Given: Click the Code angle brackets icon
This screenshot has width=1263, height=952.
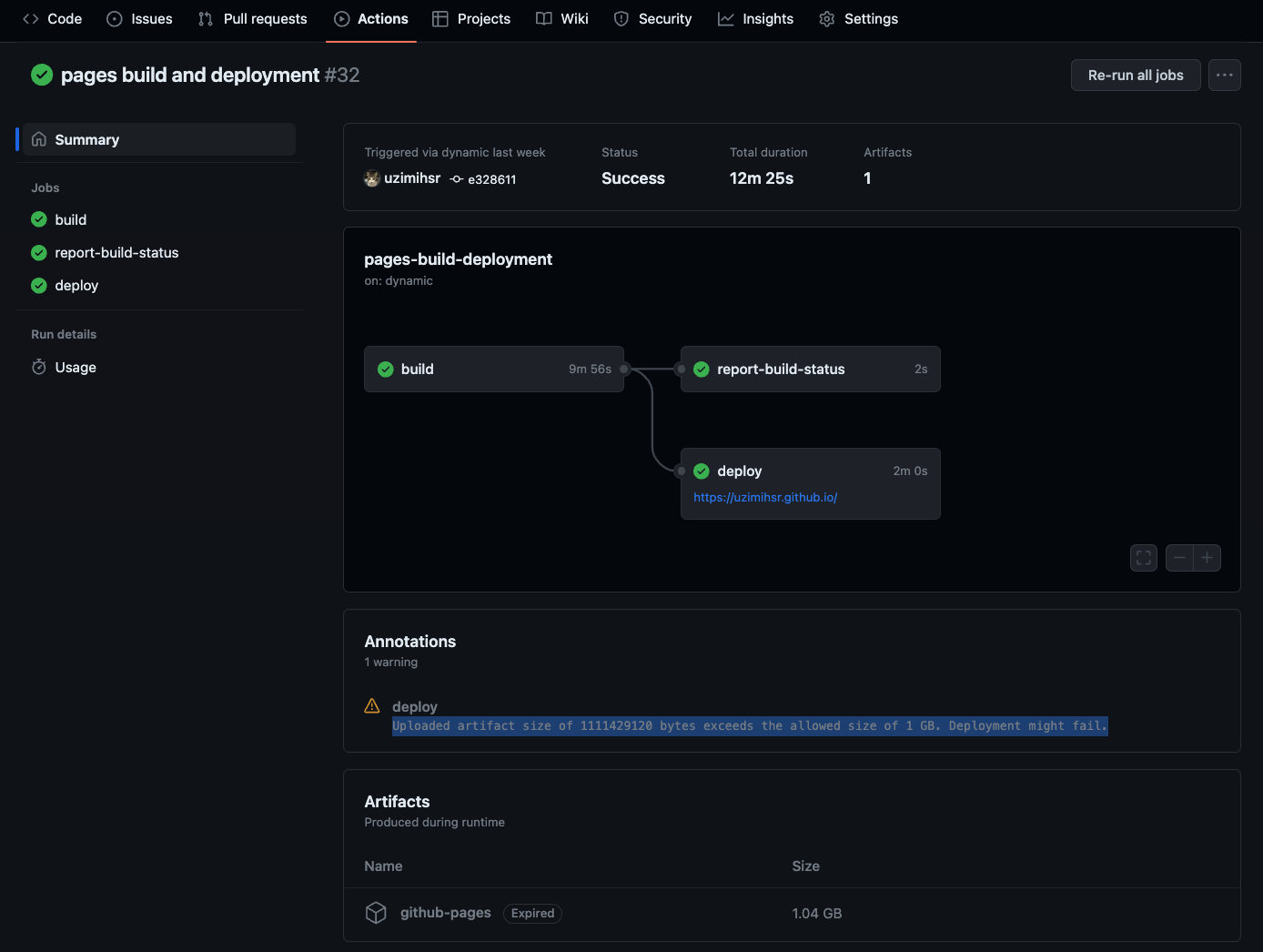Looking at the screenshot, I should point(31,19).
